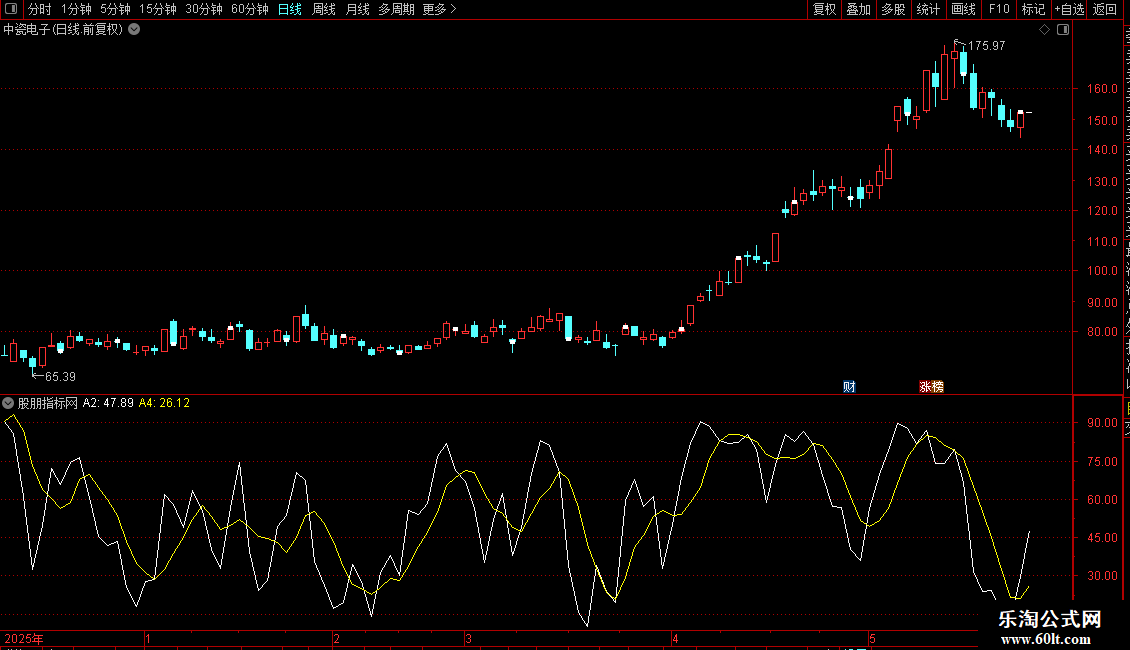Open the 复权 adjustment option

click(824, 9)
